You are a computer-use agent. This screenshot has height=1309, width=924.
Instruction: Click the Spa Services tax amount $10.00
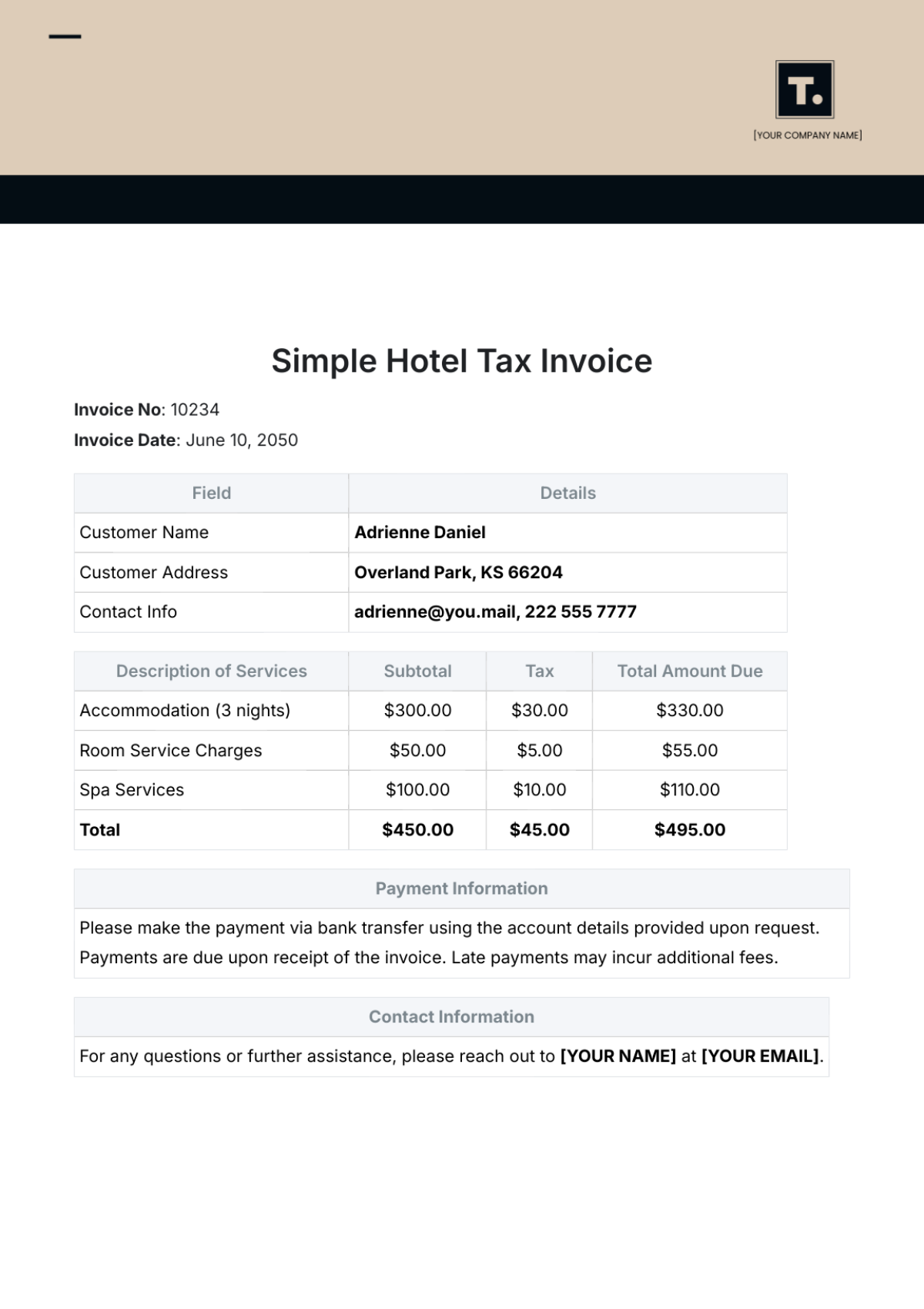pos(539,789)
